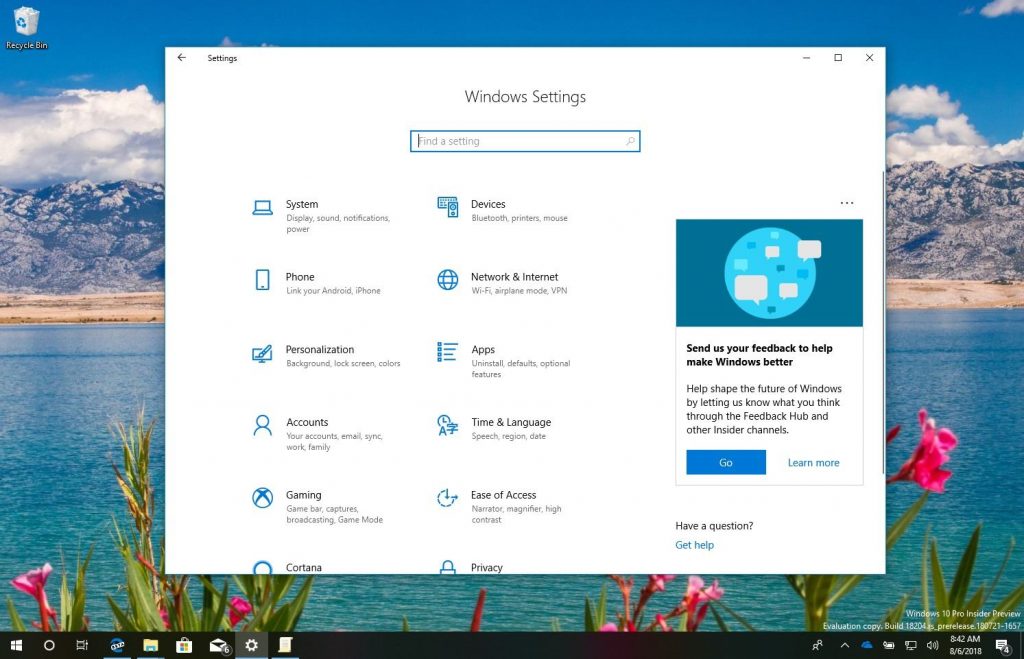Click the Learn more link
Viewport: 1024px width, 659px height.
[x=813, y=463]
